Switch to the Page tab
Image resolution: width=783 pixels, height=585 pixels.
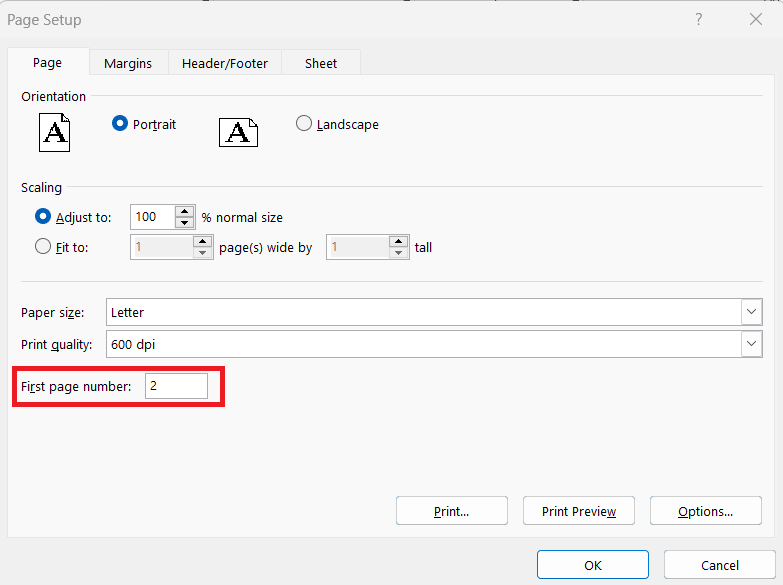pos(48,63)
